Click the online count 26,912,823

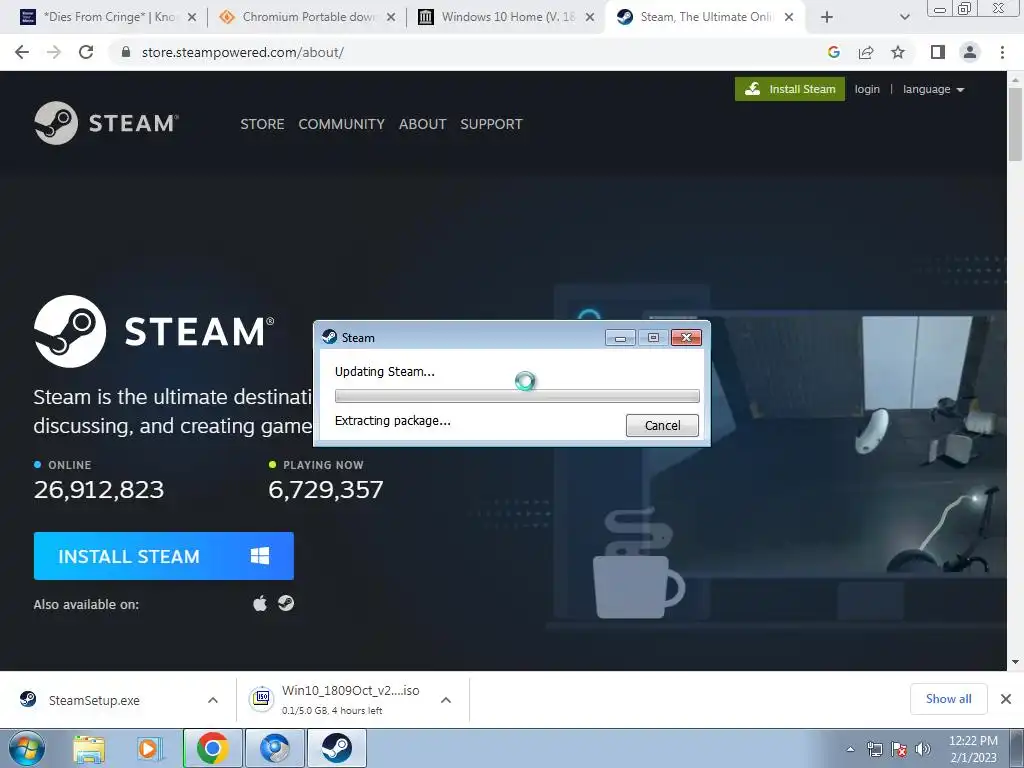[x=99, y=489]
